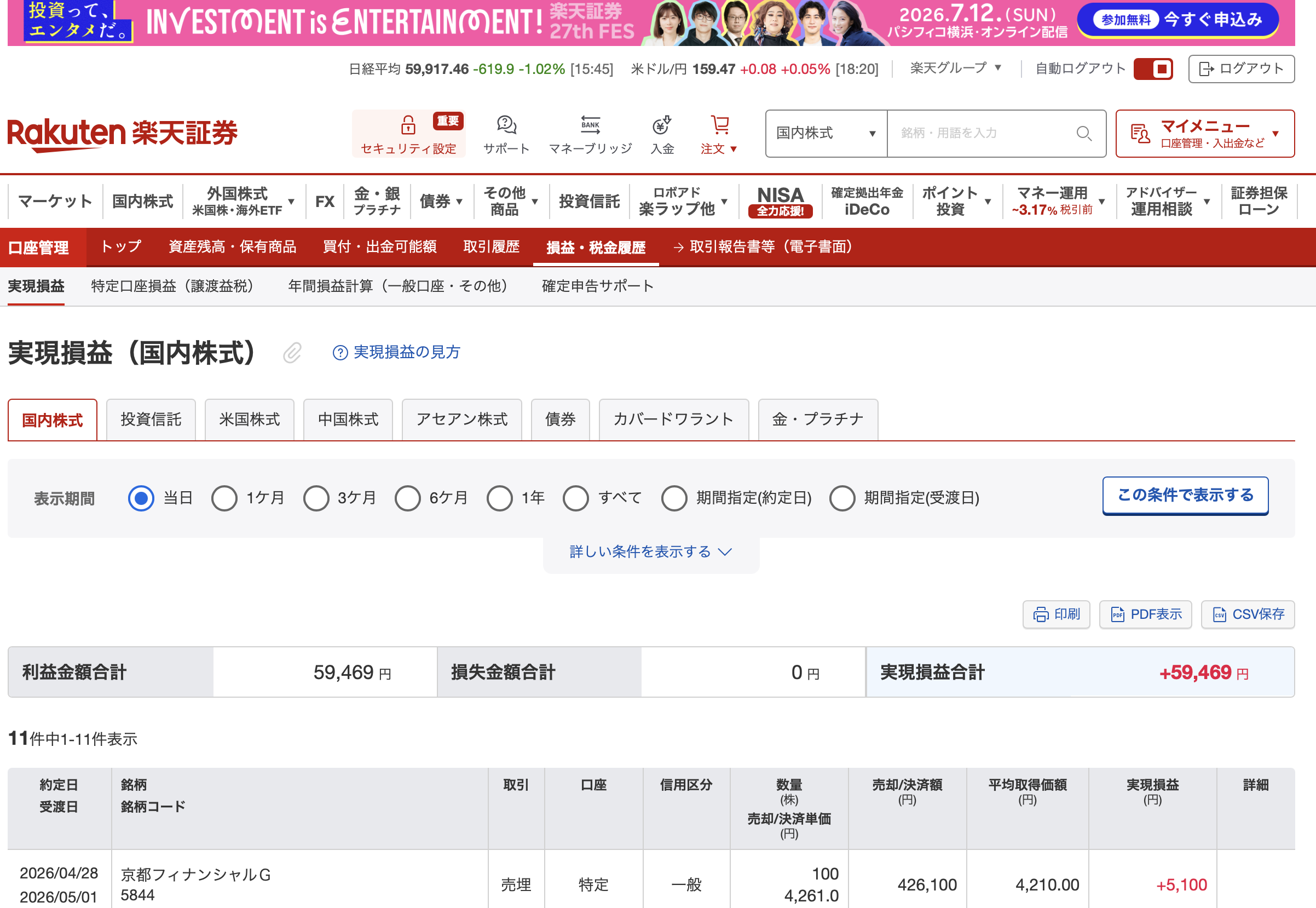
Task: Select the 1ヶ月 period radio button
Action: [224, 498]
